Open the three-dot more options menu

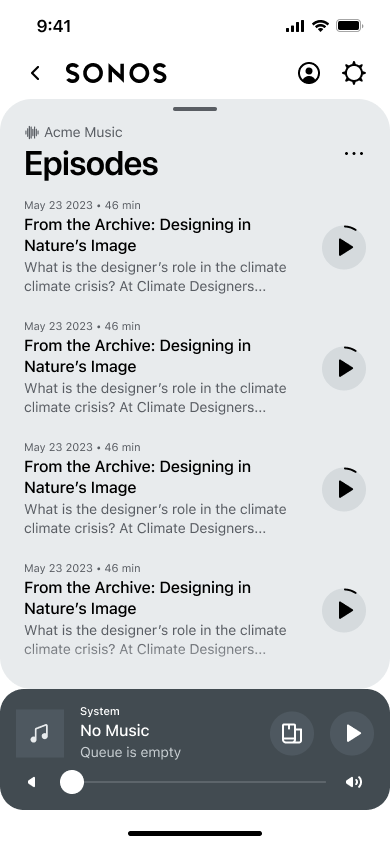(x=354, y=153)
